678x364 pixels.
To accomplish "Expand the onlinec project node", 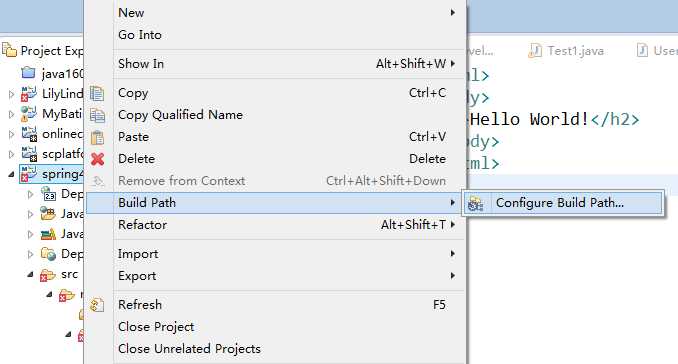I will pyautogui.click(x=12, y=134).
